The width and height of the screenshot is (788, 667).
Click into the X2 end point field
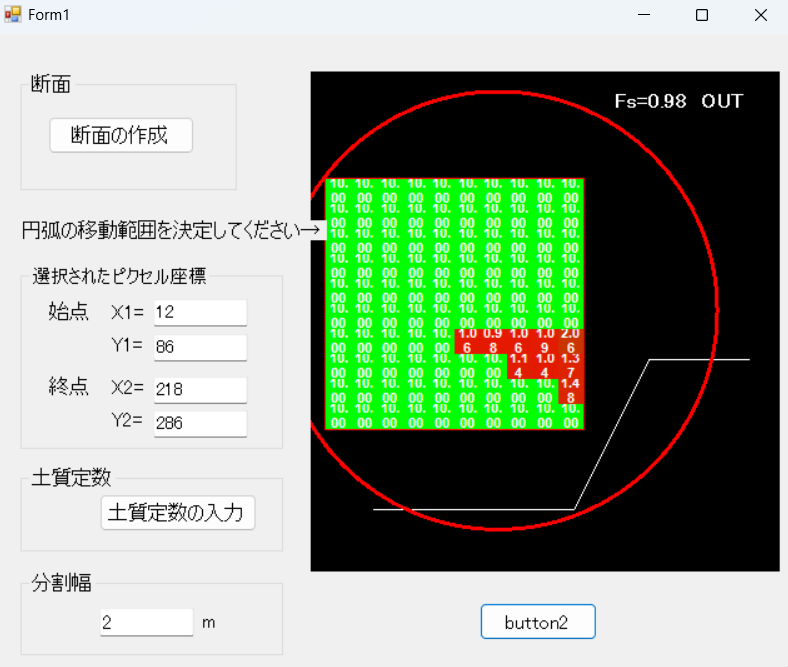[x=200, y=389]
